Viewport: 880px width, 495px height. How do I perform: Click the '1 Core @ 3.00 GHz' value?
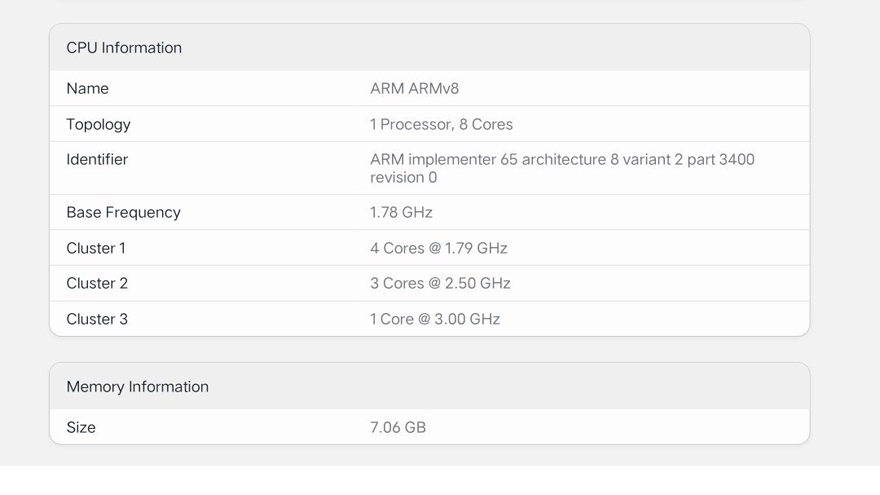tap(435, 320)
